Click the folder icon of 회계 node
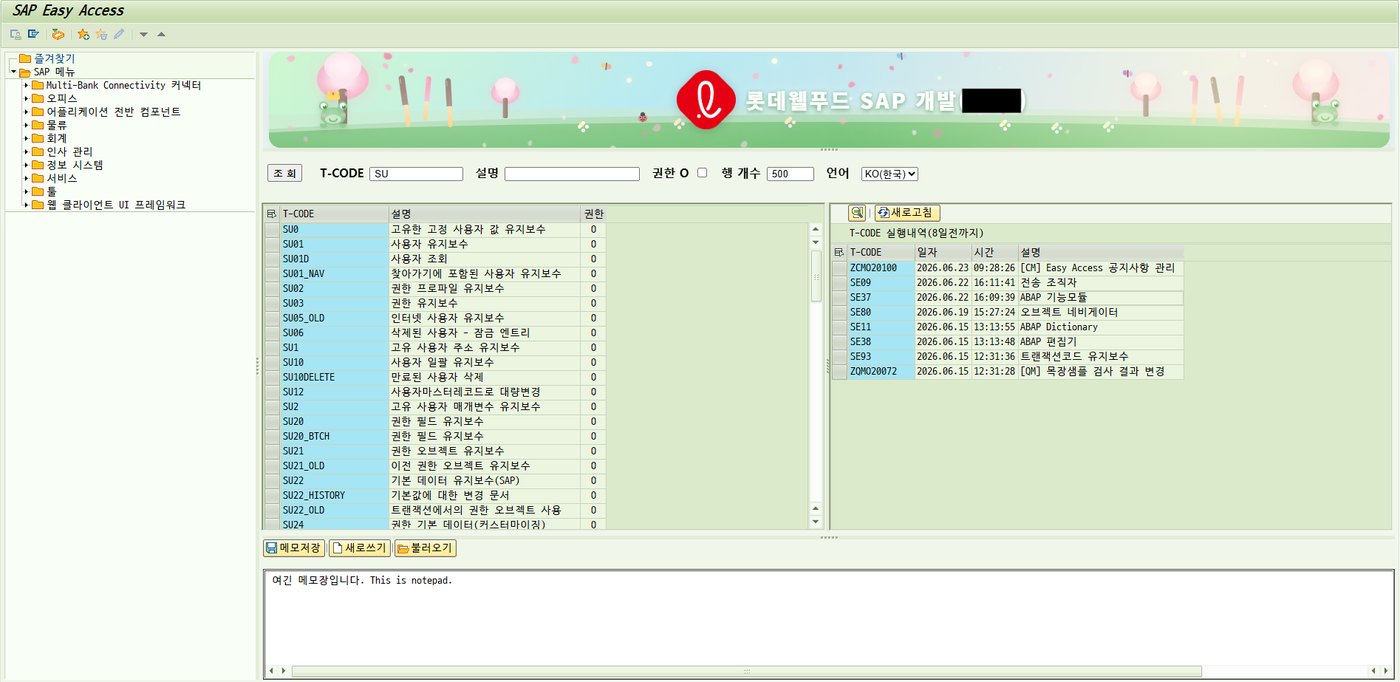Viewport: 1400px width, 682px height. pos(38,138)
